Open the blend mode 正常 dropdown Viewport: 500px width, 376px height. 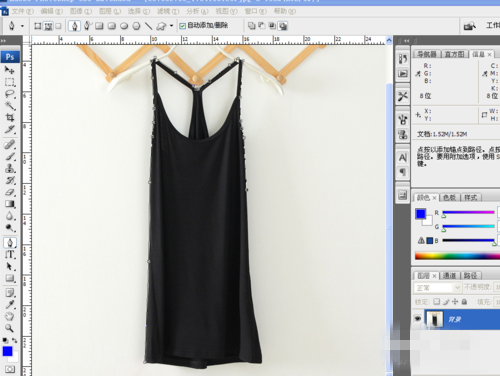pos(437,287)
